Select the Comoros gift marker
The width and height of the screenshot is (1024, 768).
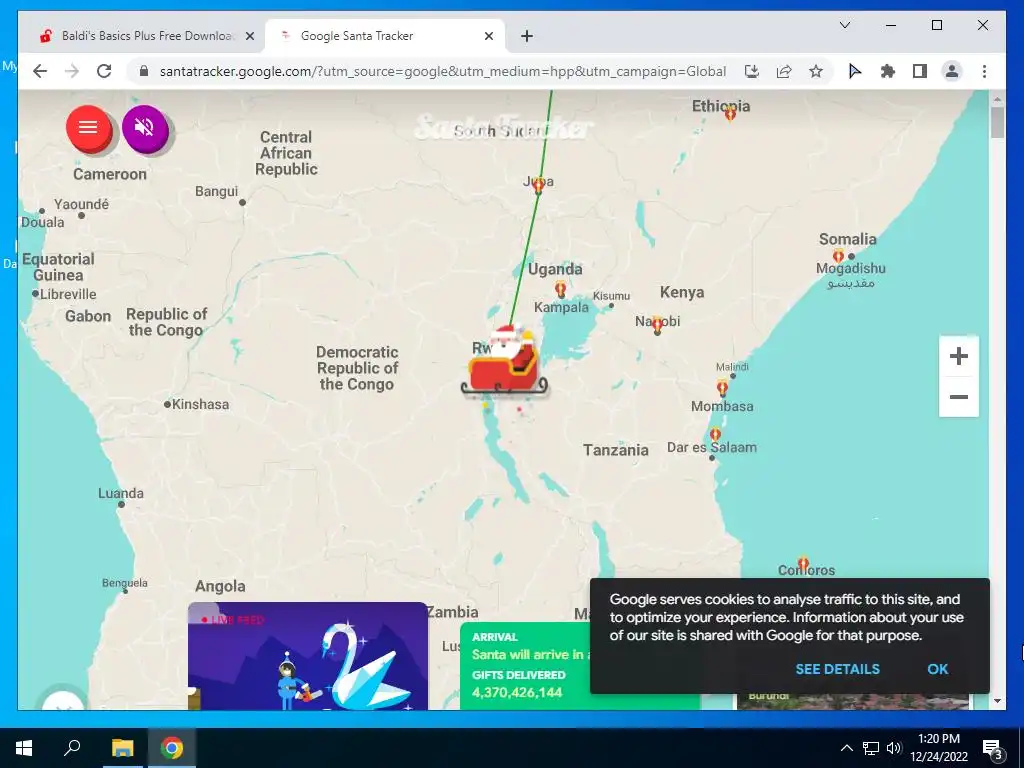click(803, 564)
